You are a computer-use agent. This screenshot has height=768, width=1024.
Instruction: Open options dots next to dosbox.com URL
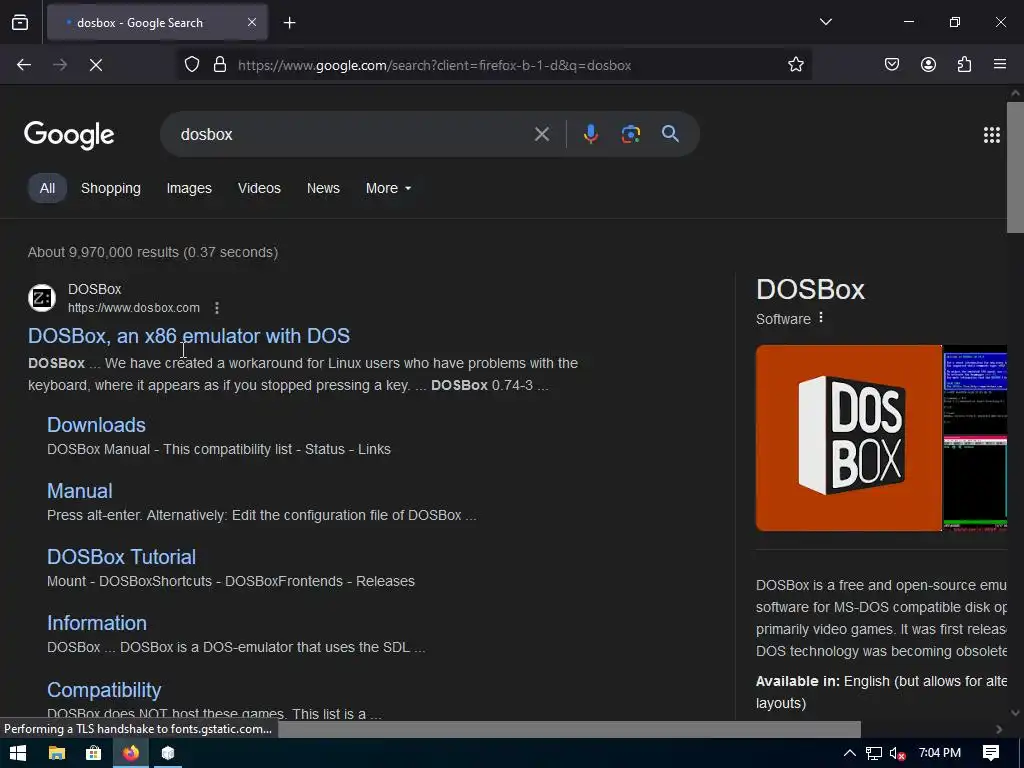217,308
